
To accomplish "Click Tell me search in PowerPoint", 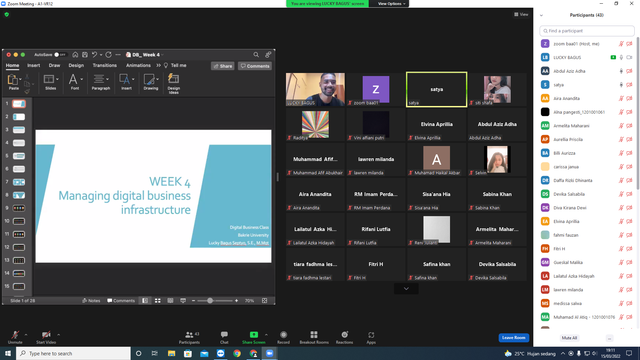I will click(176, 65).
